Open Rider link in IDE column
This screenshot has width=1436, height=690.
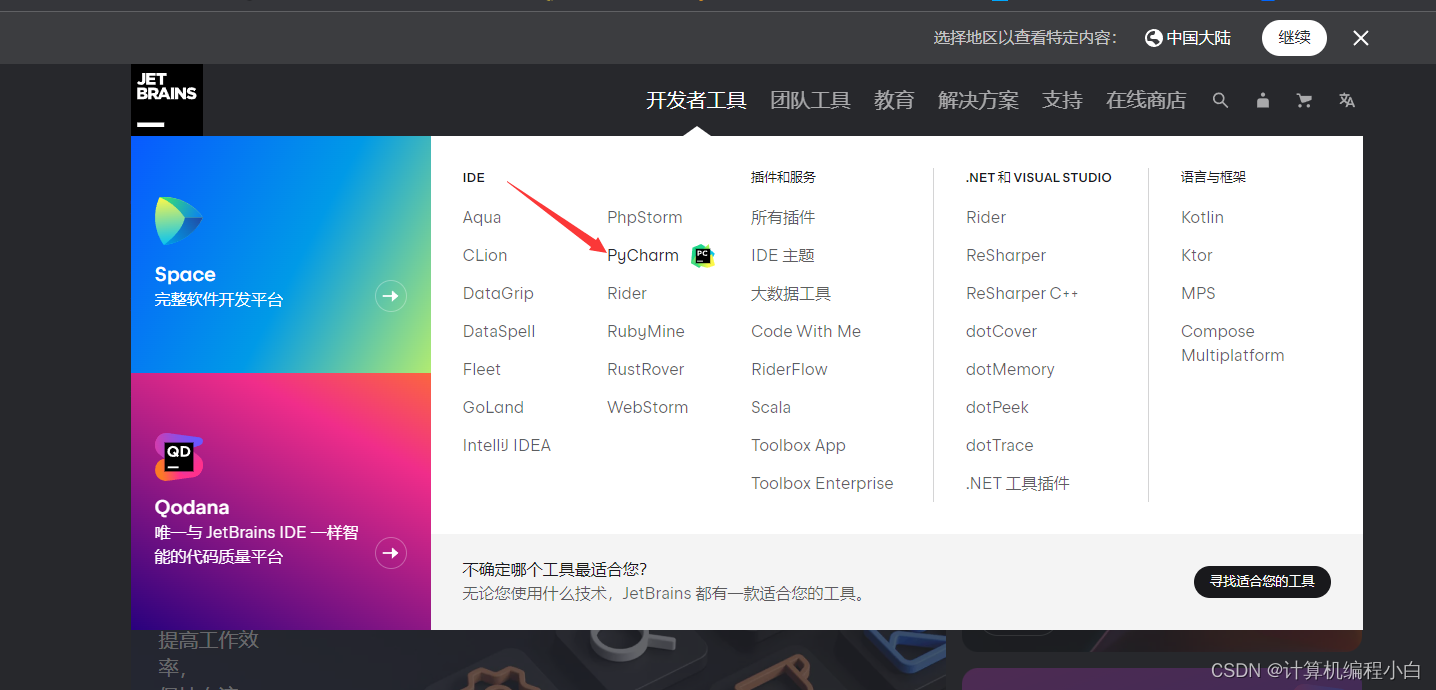point(627,293)
